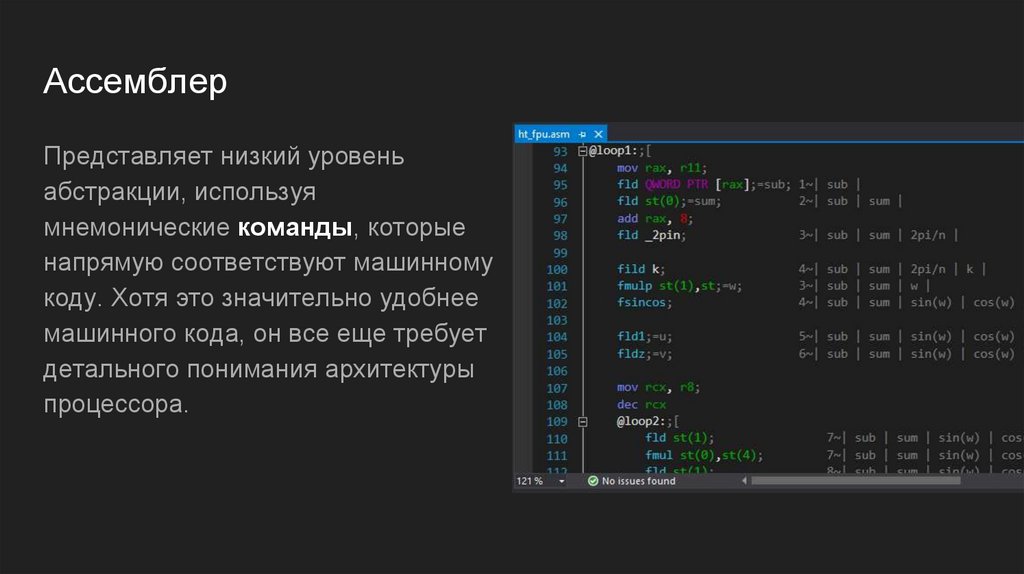Click the 'fild k;' instruction

coord(641,269)
